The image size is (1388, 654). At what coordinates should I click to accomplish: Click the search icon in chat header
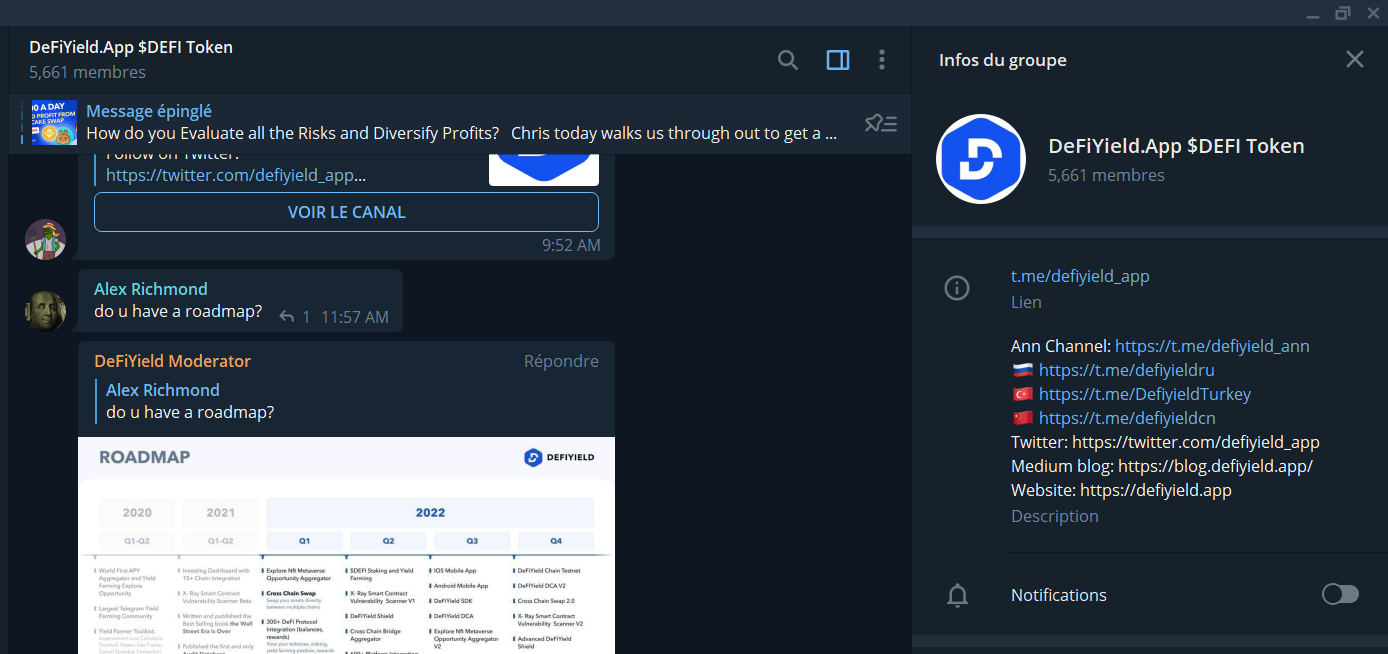point(788,61)
